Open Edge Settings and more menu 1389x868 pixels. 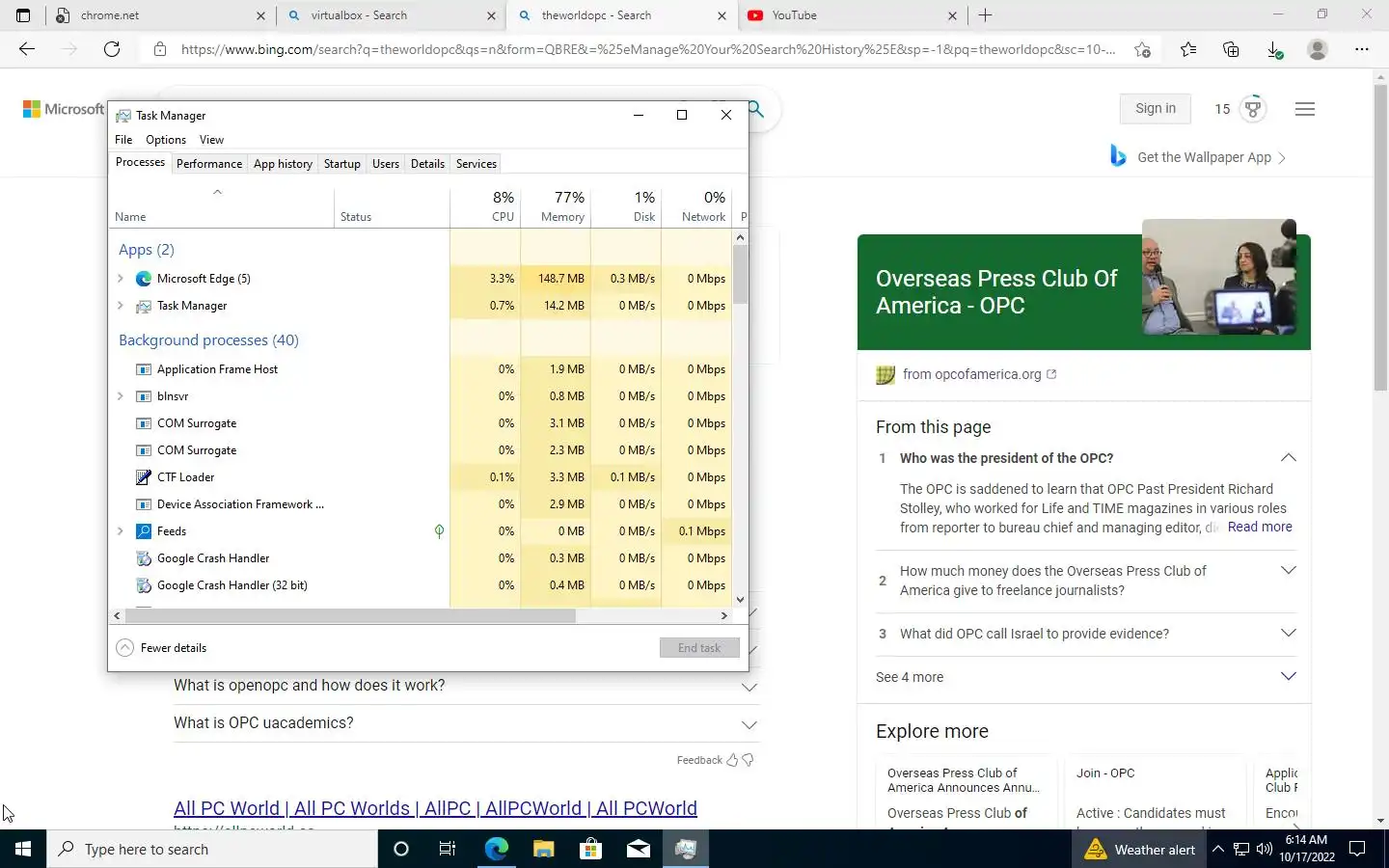coord(1362,49)
